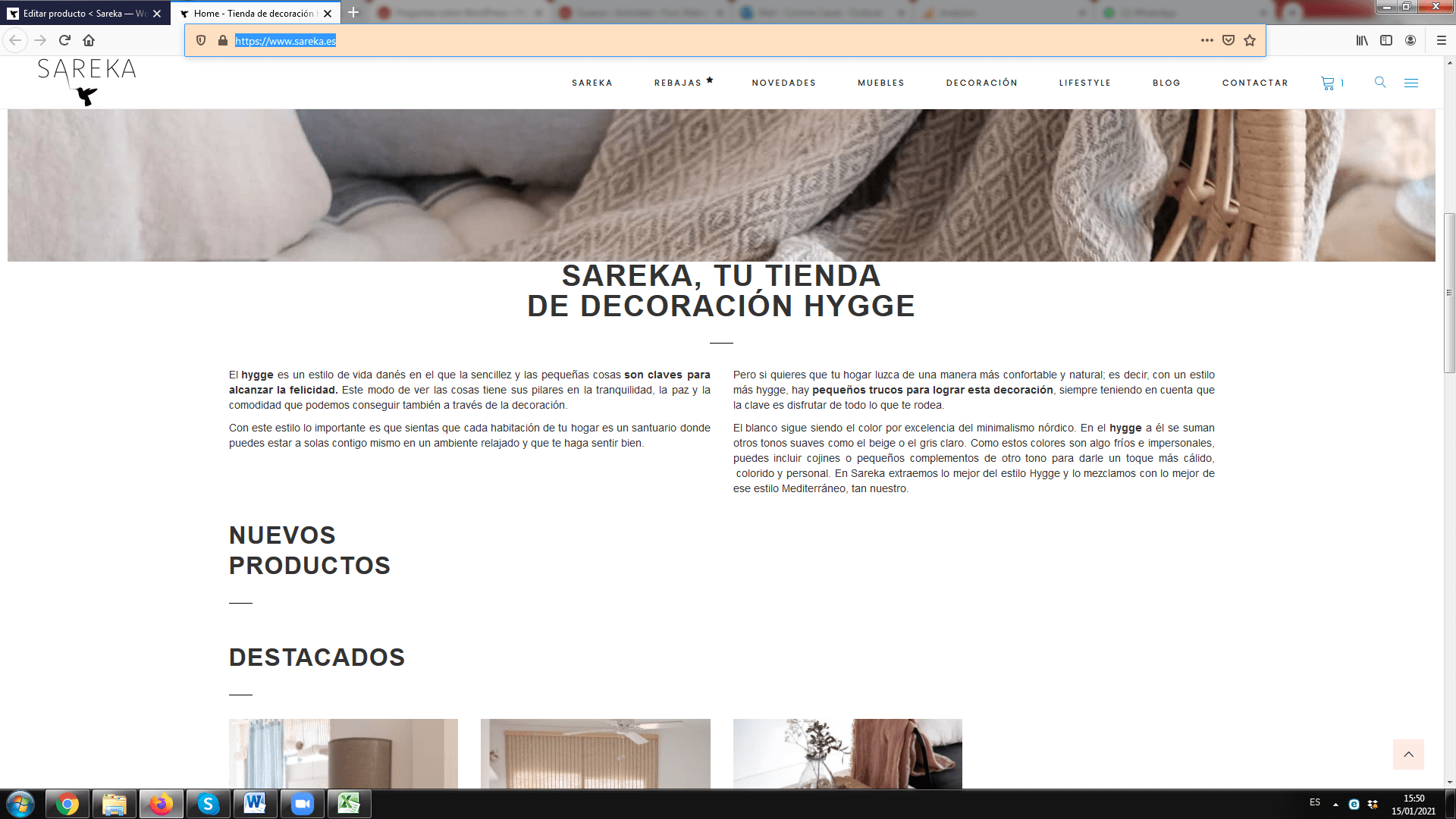
Task: Toggle the sidebar view icon
Action: 1386,40
